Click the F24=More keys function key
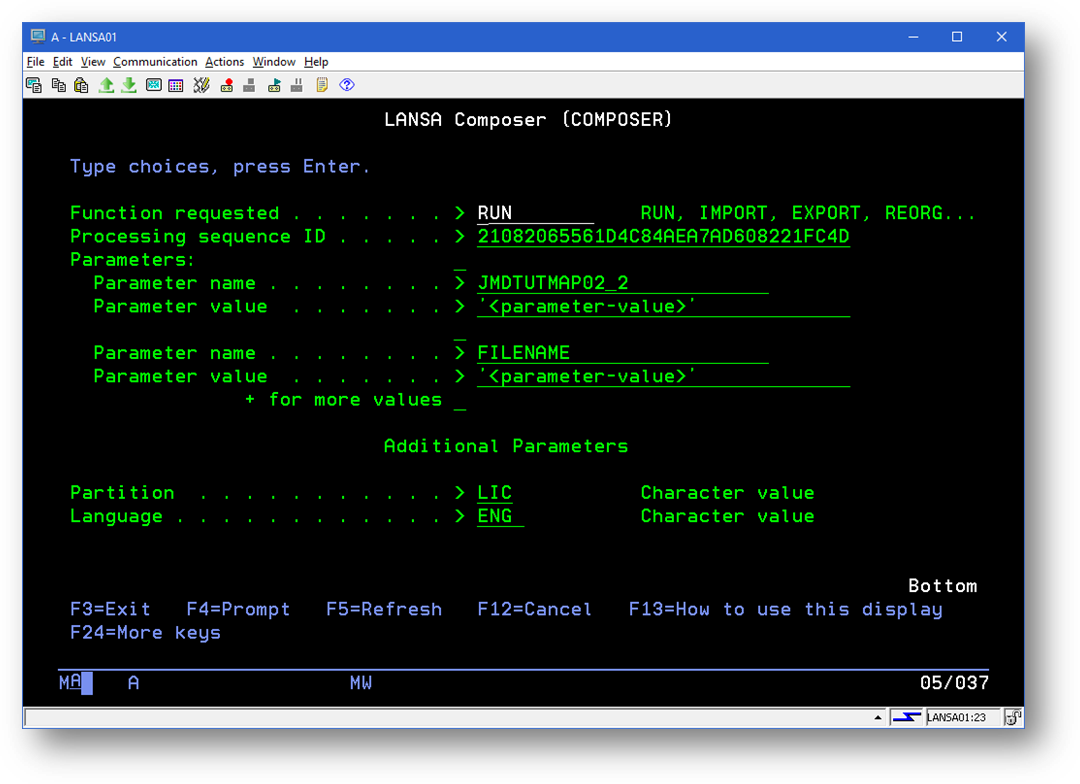 click(145, 633)
